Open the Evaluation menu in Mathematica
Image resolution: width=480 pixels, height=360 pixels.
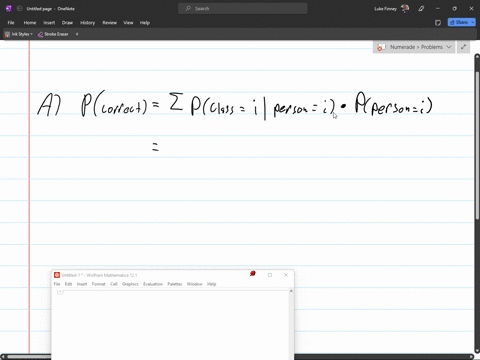153,284
